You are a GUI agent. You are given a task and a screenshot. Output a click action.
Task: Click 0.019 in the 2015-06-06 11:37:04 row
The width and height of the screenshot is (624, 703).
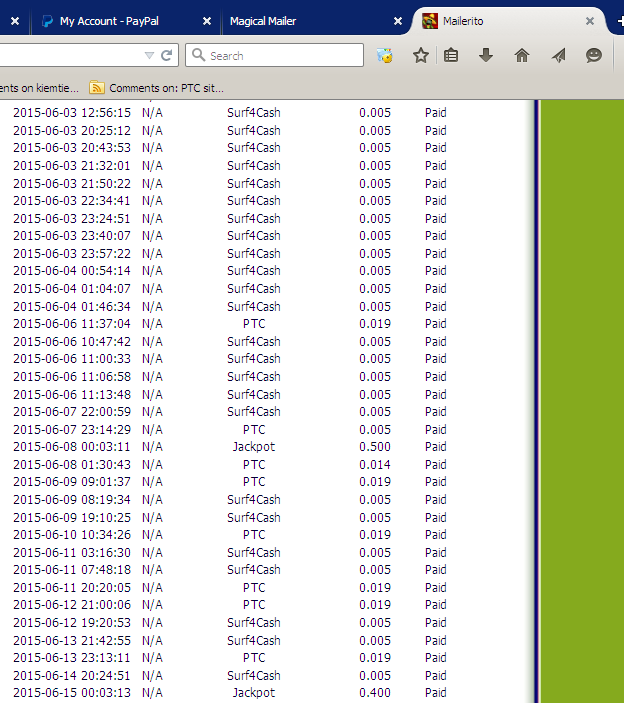pyautogui.click(x=375, y=324)
